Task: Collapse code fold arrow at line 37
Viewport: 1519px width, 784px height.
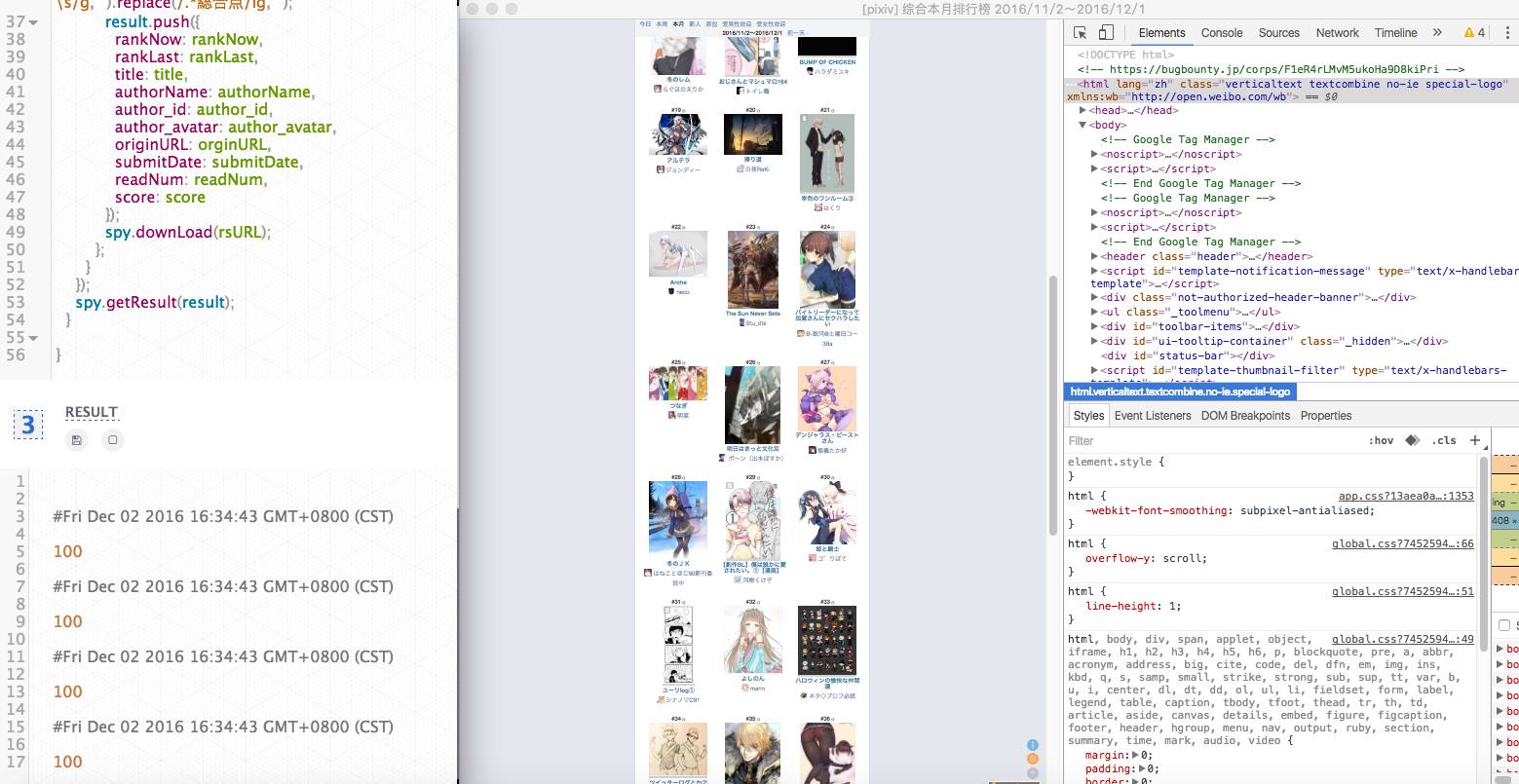Action: [34, 22]
